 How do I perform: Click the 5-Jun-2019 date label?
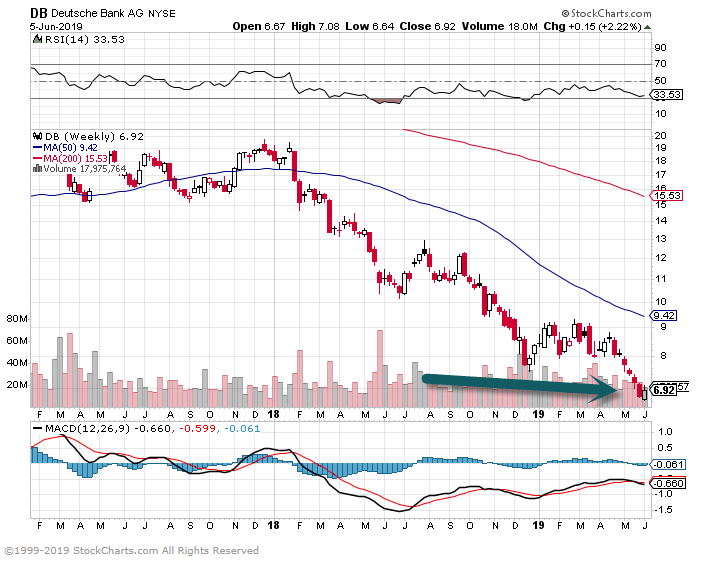[56, 27]
